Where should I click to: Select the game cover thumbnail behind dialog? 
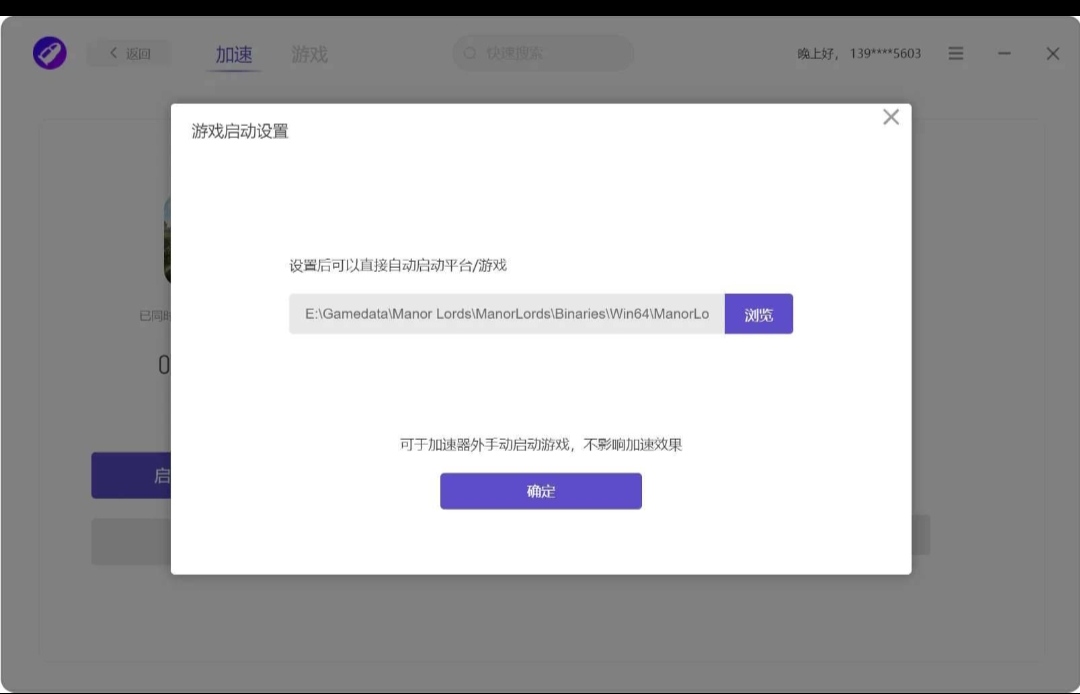point(167,240)
